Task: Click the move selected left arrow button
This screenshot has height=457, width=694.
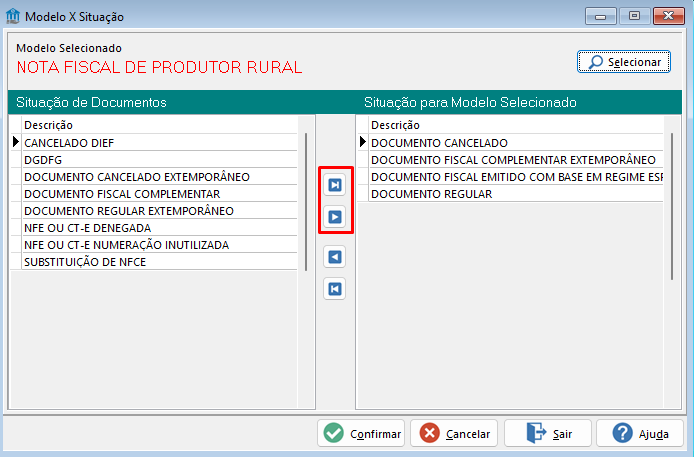Action: coord(335,257)
